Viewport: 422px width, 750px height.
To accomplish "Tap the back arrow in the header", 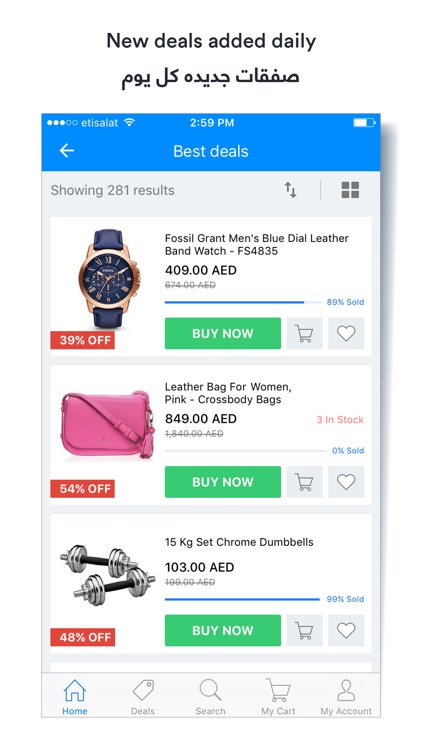I will [x=67, y=151].
